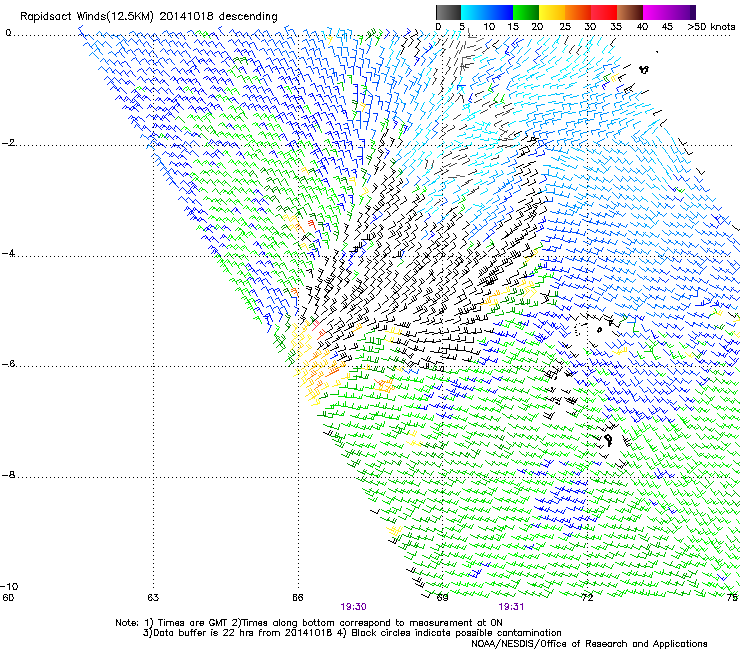Click the legend scale number '45'

[667, 27]
